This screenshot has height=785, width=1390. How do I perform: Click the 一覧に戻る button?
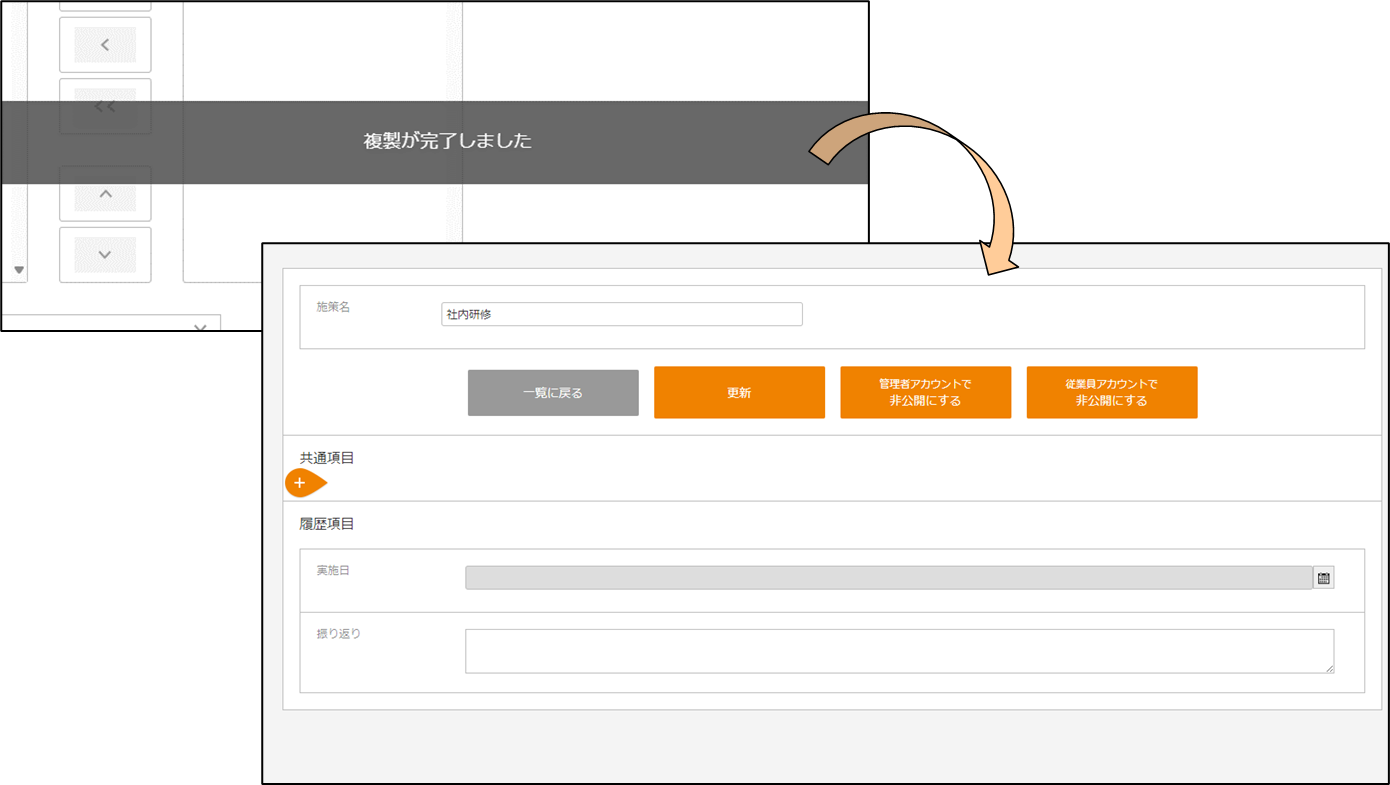(x=553, y=393)
